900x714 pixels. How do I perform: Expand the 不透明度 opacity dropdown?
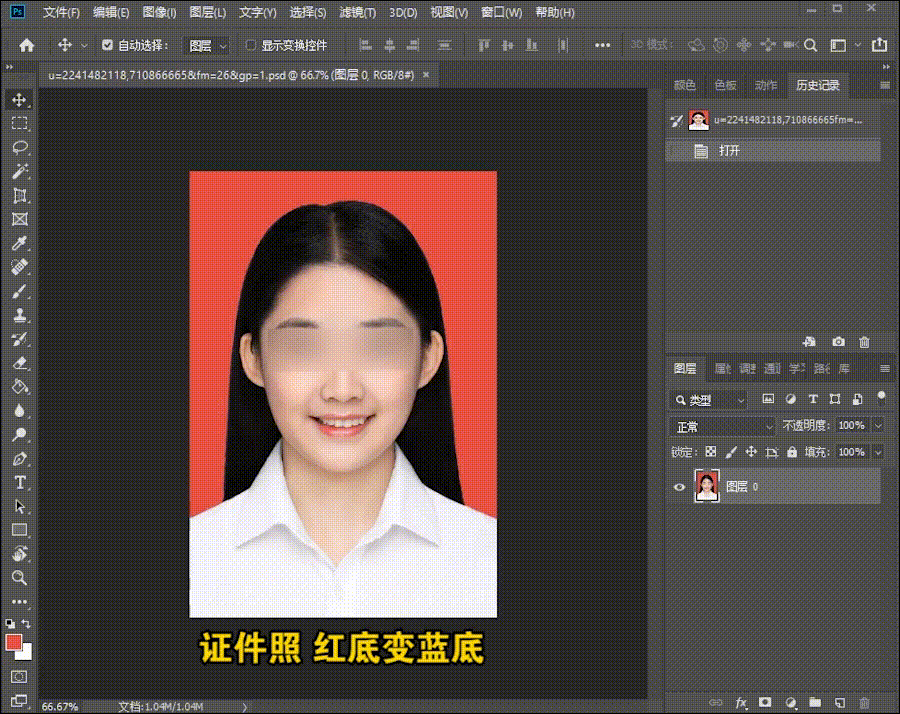click(878, 426)
